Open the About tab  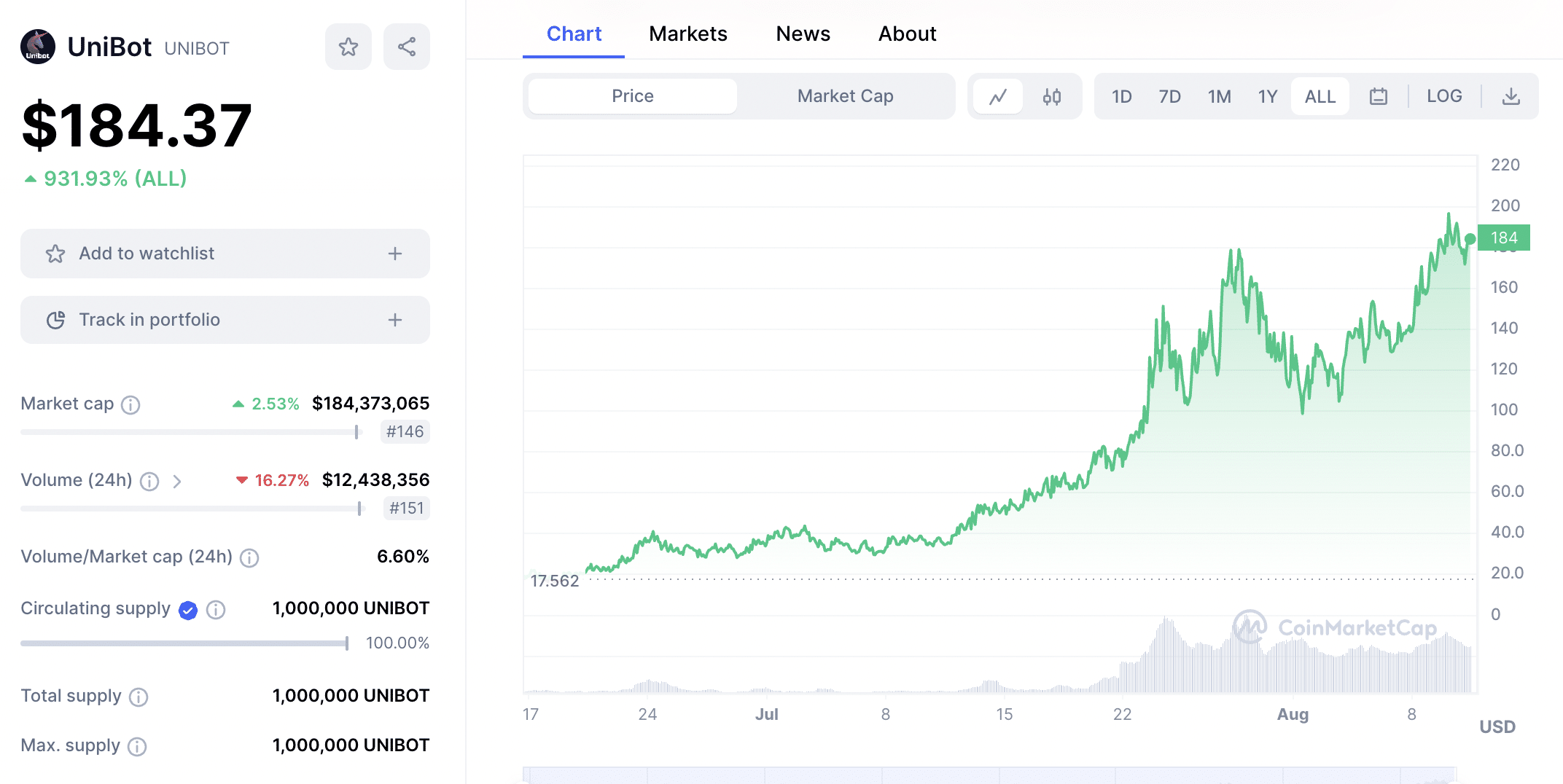coord(907,34)
